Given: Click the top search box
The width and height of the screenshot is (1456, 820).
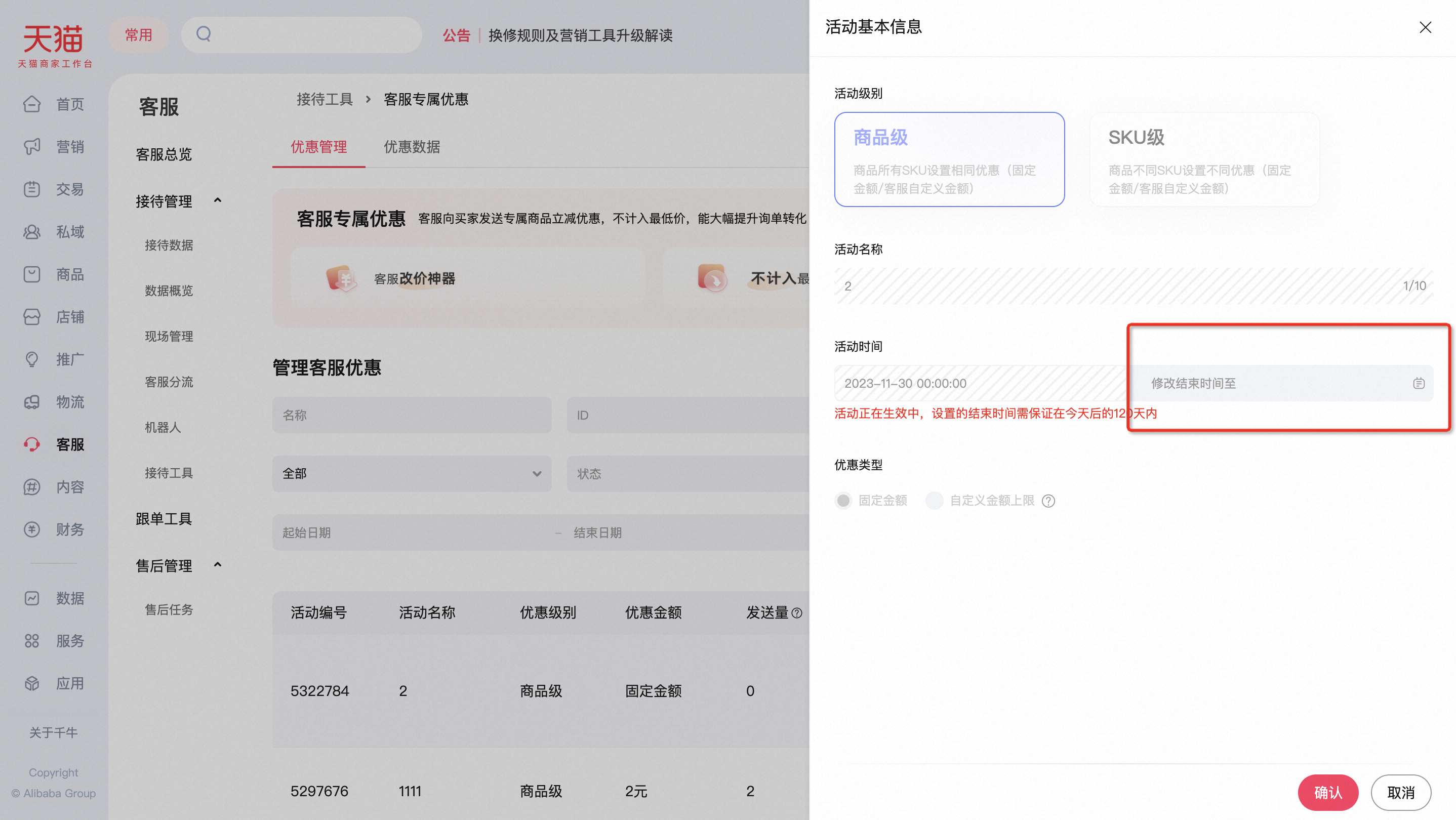Looking at the screenshot, I should pos(301,34).
